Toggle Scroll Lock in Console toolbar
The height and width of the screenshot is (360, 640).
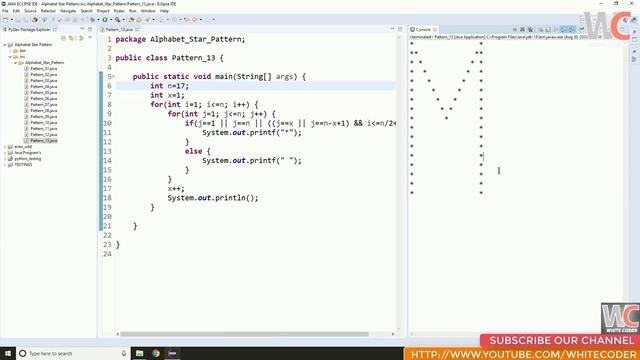point(548,29)
